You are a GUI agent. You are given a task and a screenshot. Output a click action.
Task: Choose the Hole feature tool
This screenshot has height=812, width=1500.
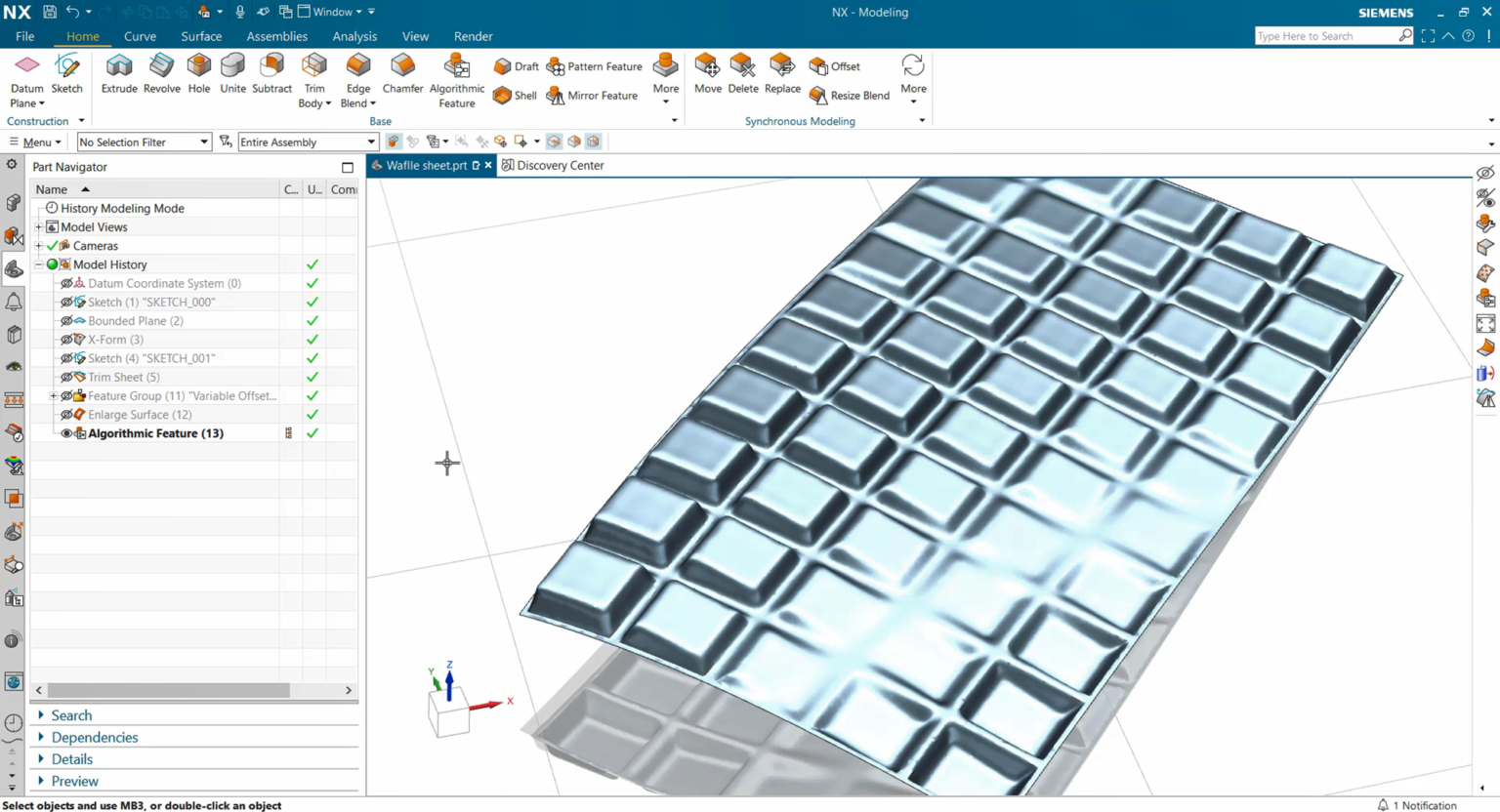tap(199, 74)
